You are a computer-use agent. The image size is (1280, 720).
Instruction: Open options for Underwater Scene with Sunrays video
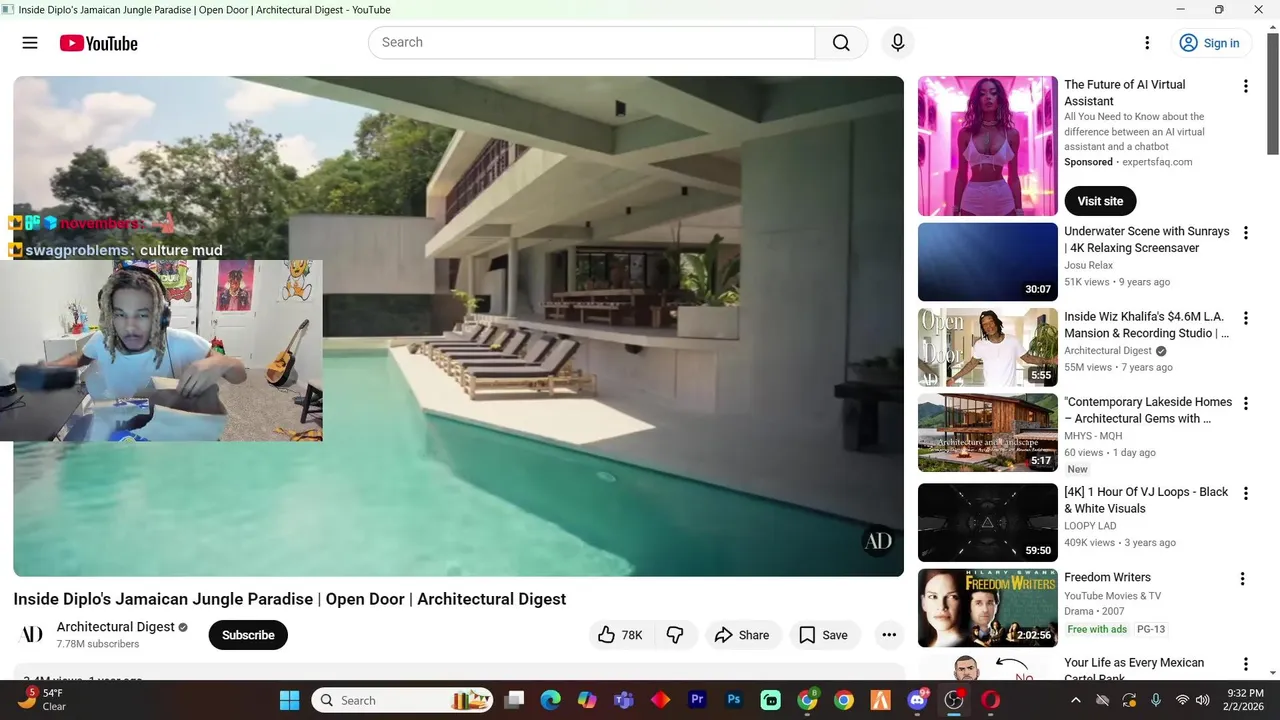tap(1245, 233)
